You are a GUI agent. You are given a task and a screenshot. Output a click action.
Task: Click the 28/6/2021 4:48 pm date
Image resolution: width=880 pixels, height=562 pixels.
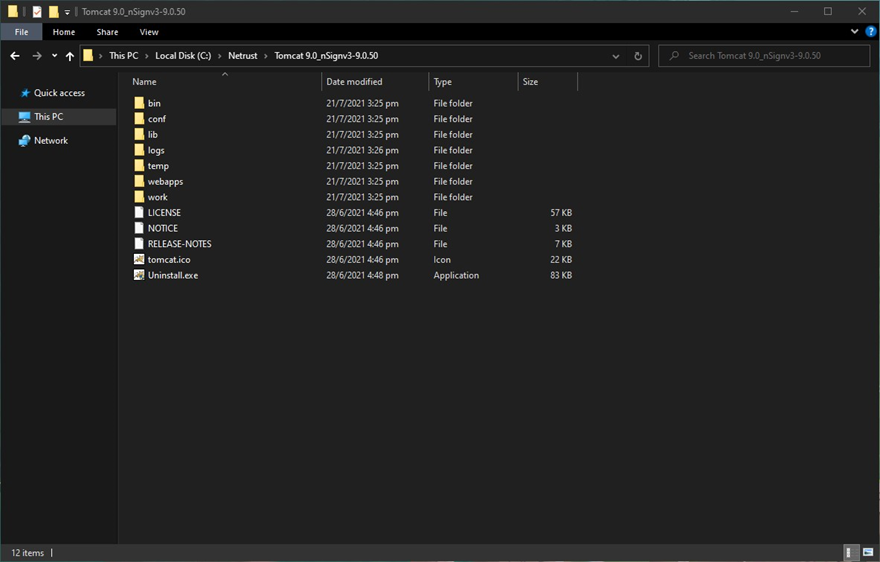click(363, 276)
